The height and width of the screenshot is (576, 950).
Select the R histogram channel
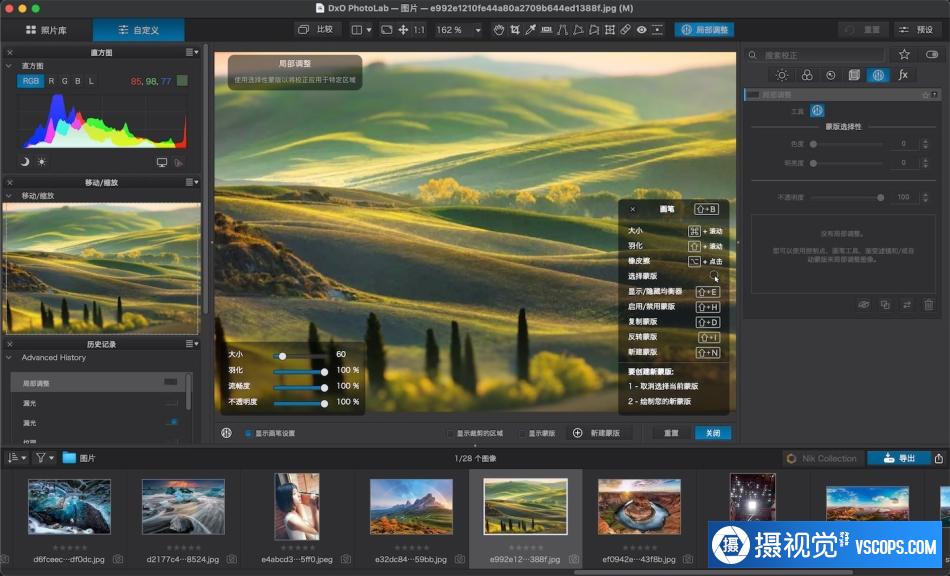tap(51, 81)
